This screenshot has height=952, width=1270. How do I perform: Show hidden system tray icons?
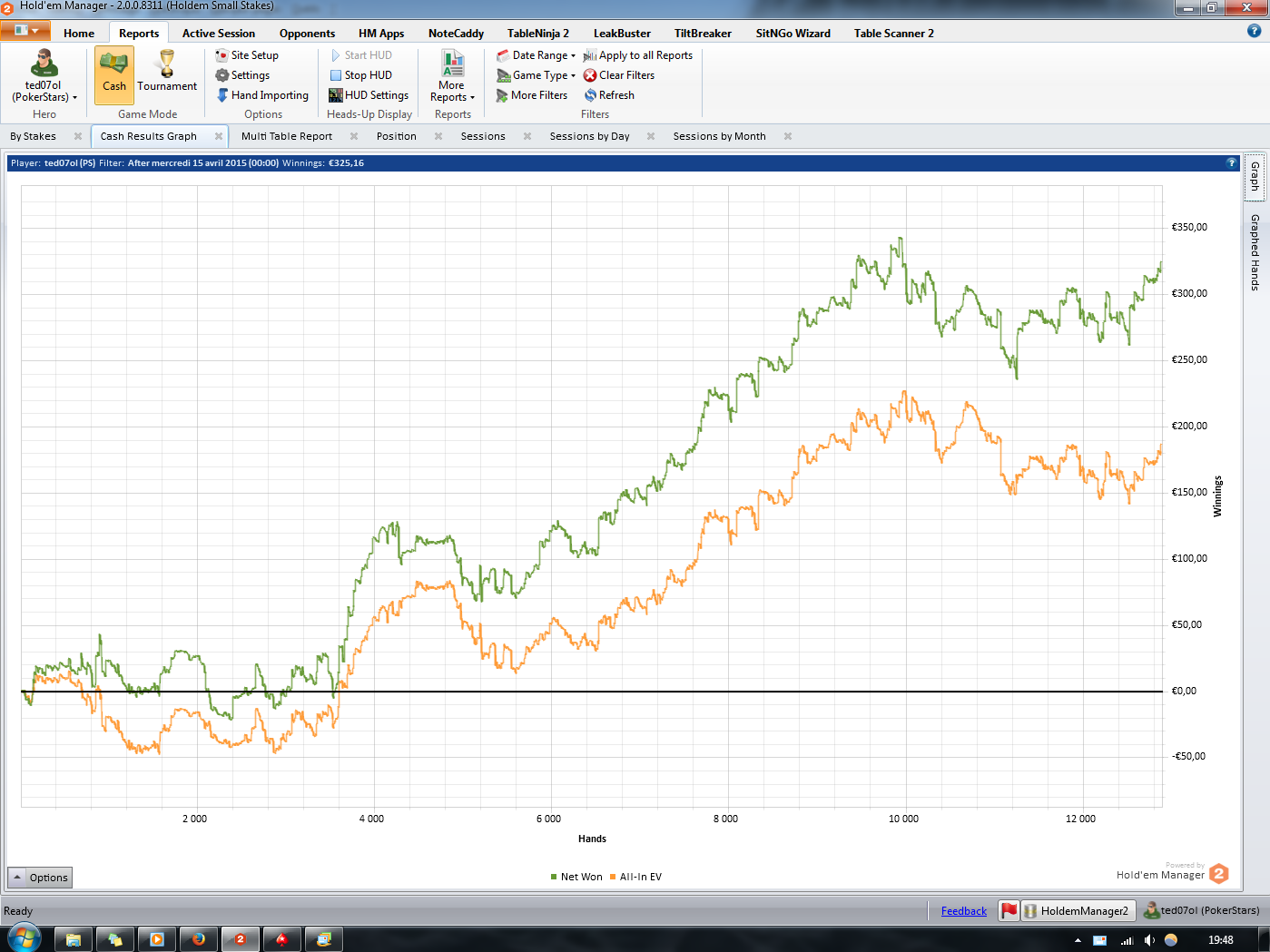[1078, 940]
